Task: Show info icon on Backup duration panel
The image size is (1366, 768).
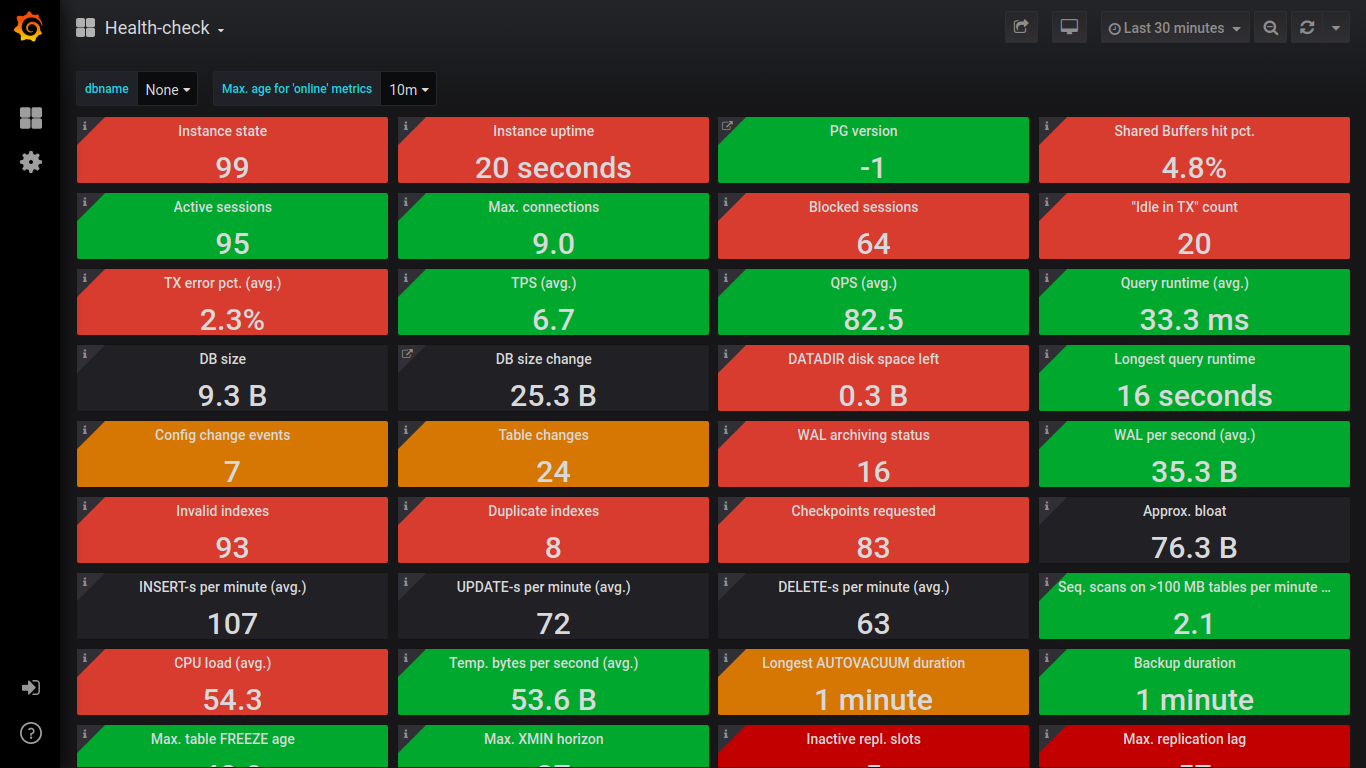Action: pos(1047,658)
